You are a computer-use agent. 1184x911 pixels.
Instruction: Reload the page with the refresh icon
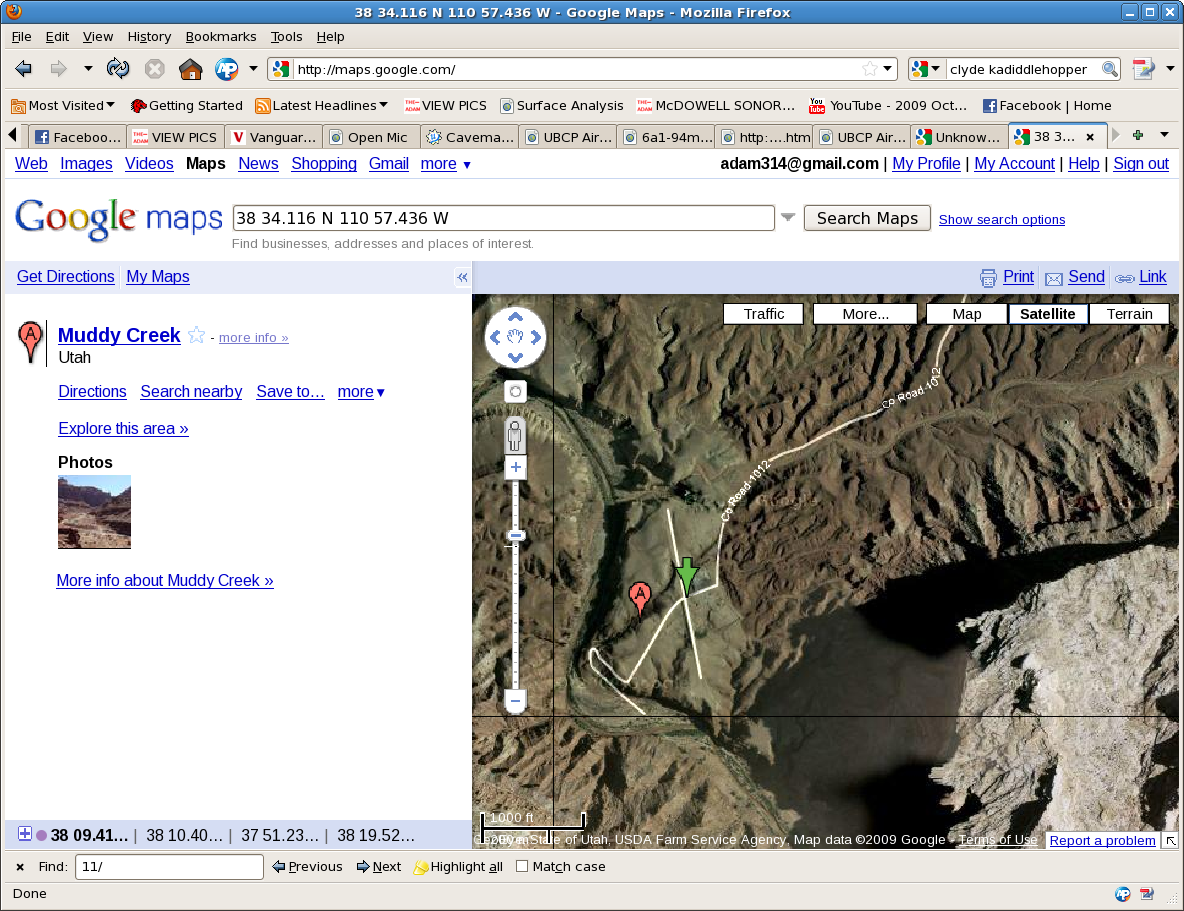(118, 69)
